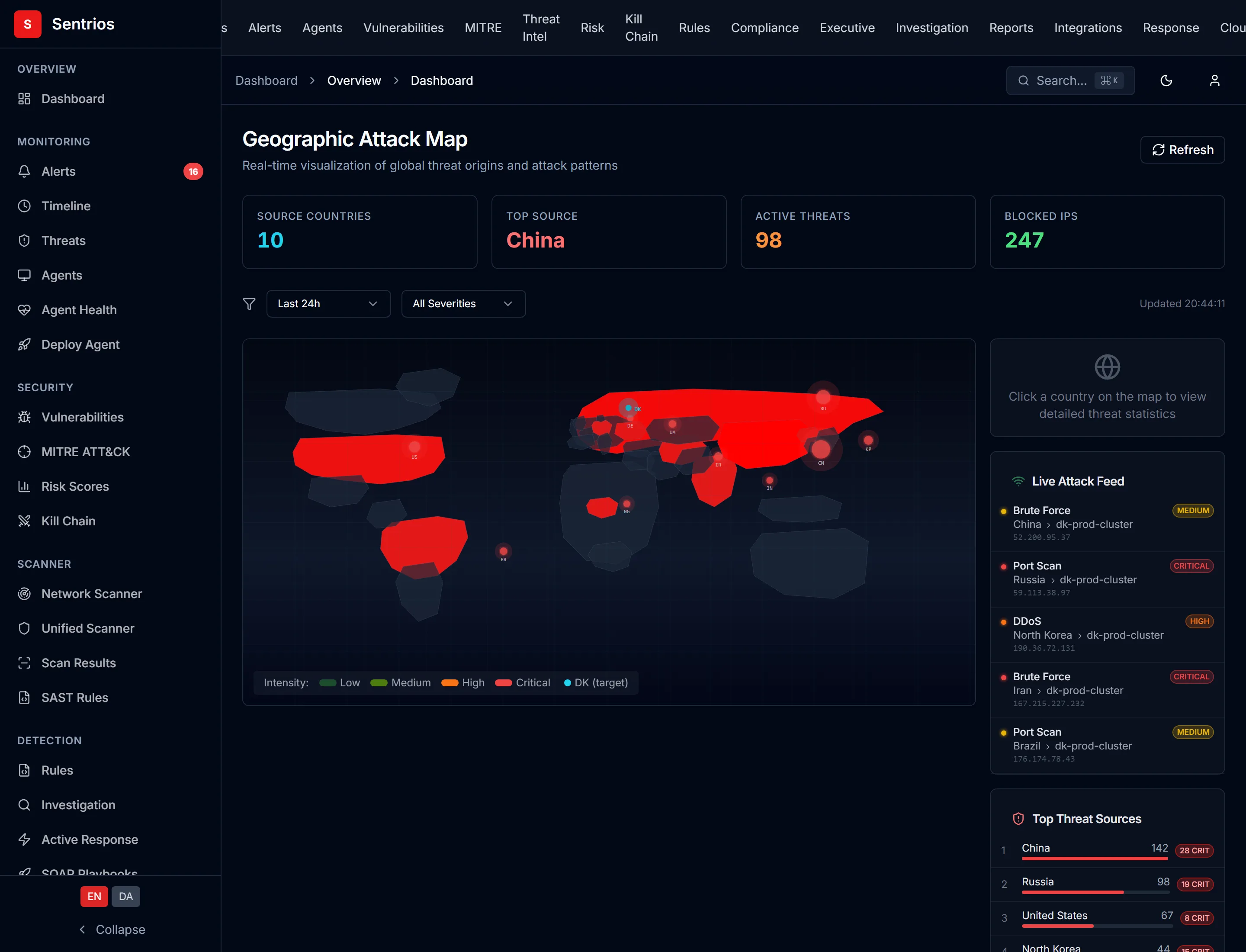The width and height of the screenshot is (1246, 952).
Task: Switch language to EN
Action: click(94, 897)
